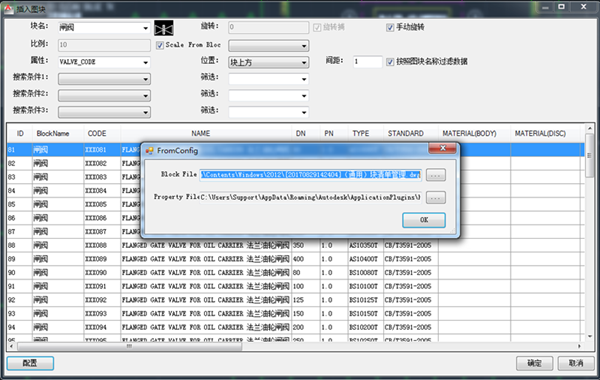Toggle the 按照图块名称过滤数据 checkbox
600x380 pixels.
[x=390, y=62]
